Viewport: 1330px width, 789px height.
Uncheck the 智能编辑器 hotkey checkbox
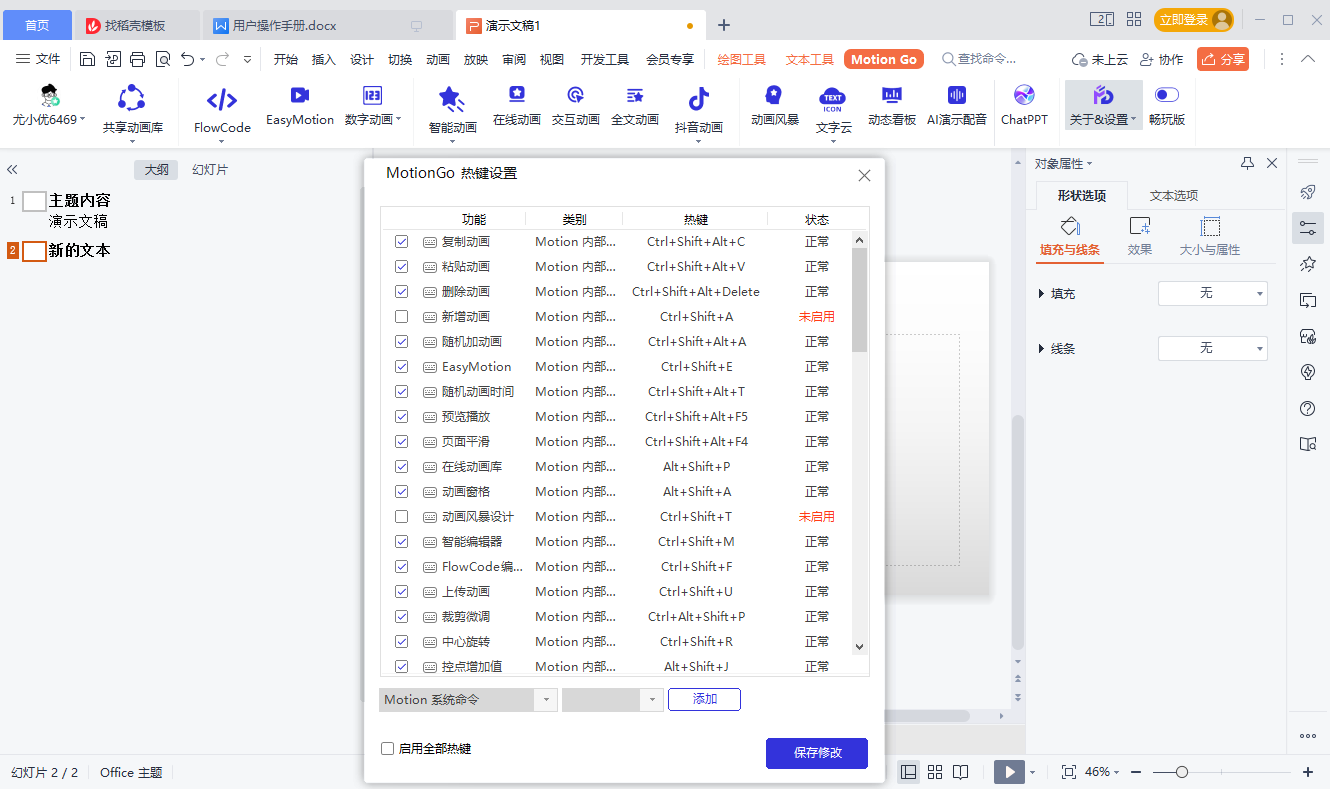(401, 542)
